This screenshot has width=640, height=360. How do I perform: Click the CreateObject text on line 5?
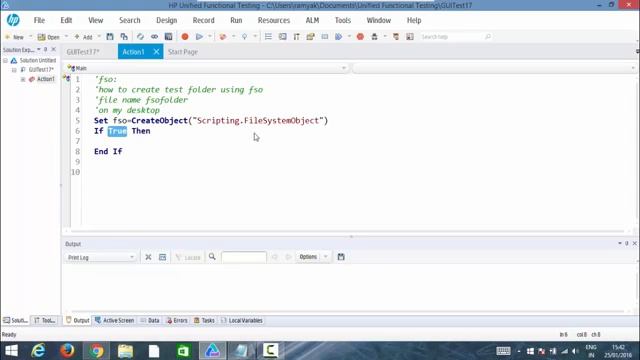pyautogui.click(x=160, y=121)
